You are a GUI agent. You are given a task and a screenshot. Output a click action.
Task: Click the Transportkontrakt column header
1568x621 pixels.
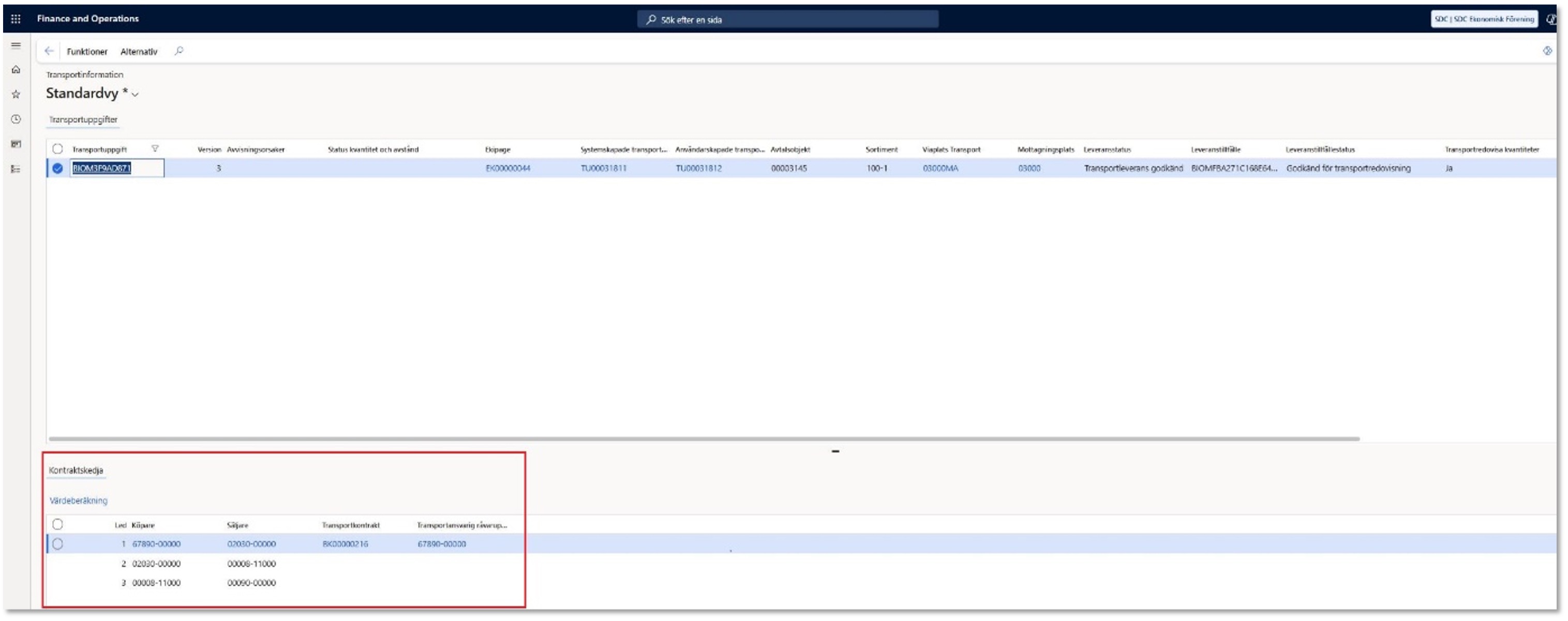(351, 525)
